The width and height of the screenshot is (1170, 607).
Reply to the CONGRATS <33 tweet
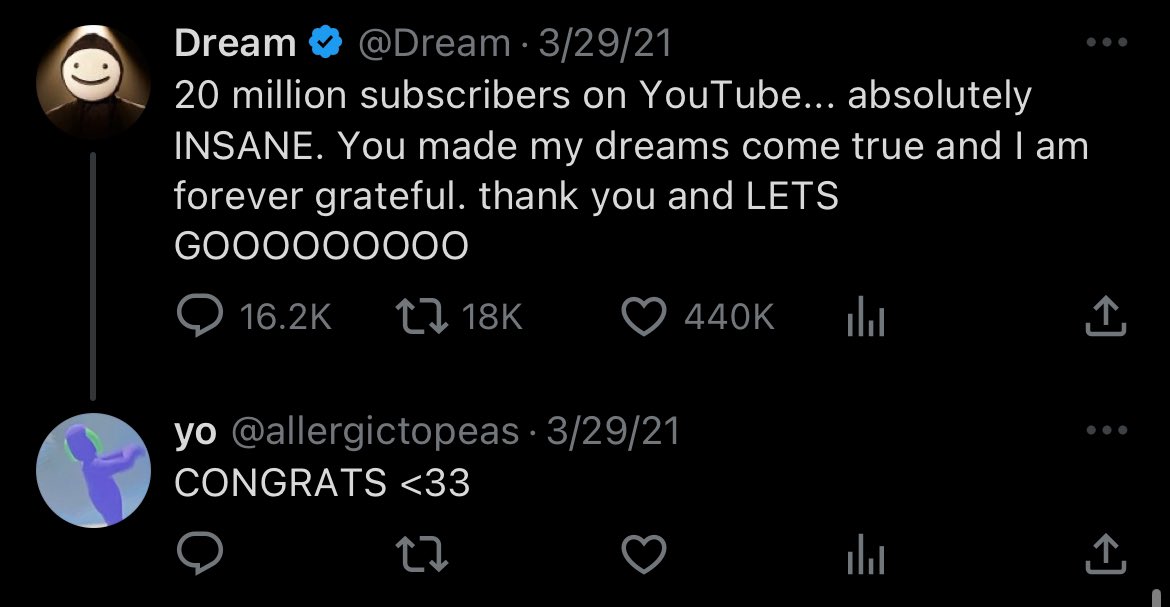coord(199,553)
